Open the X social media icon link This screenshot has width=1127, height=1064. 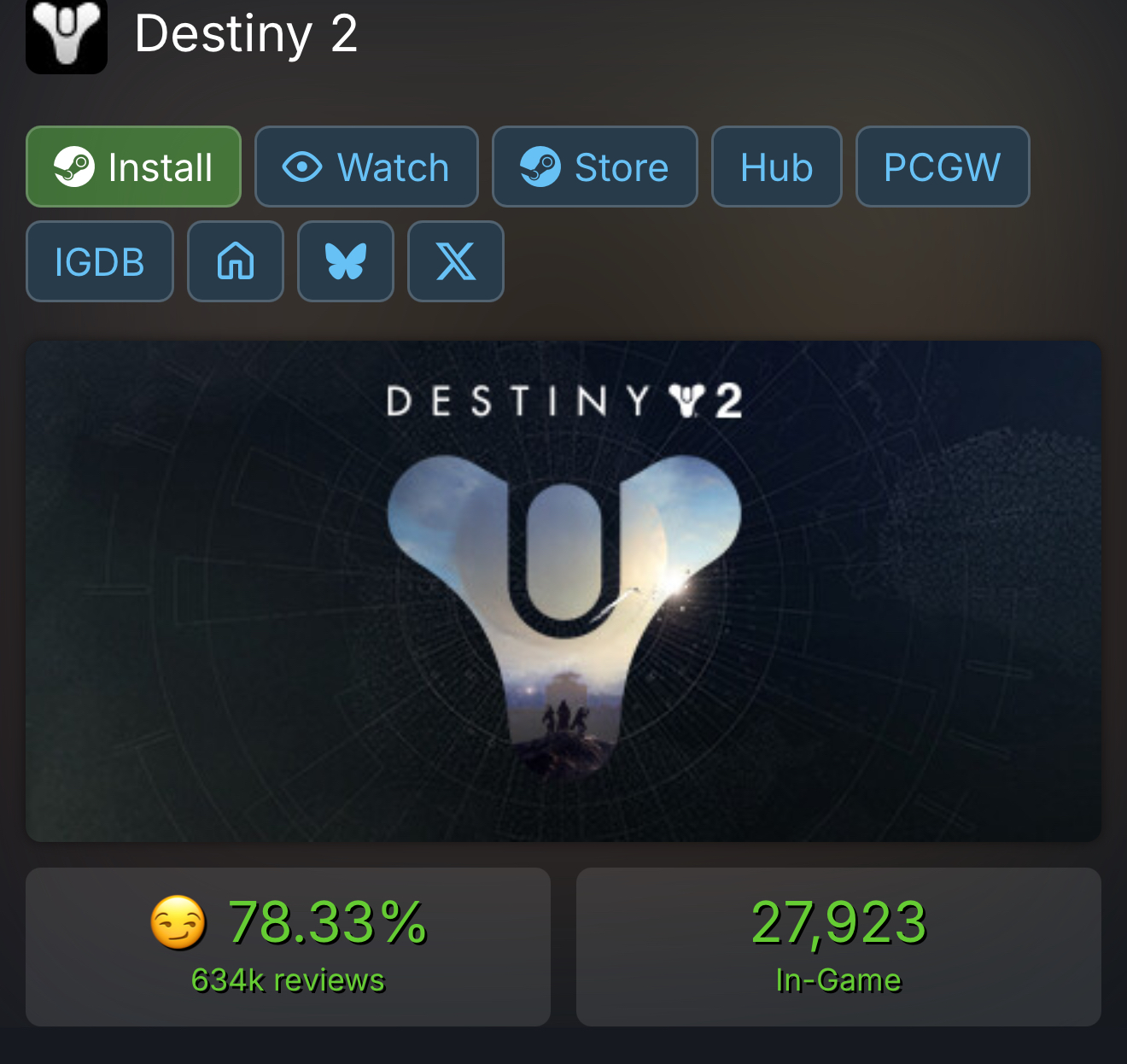click(x=456, y=261)
